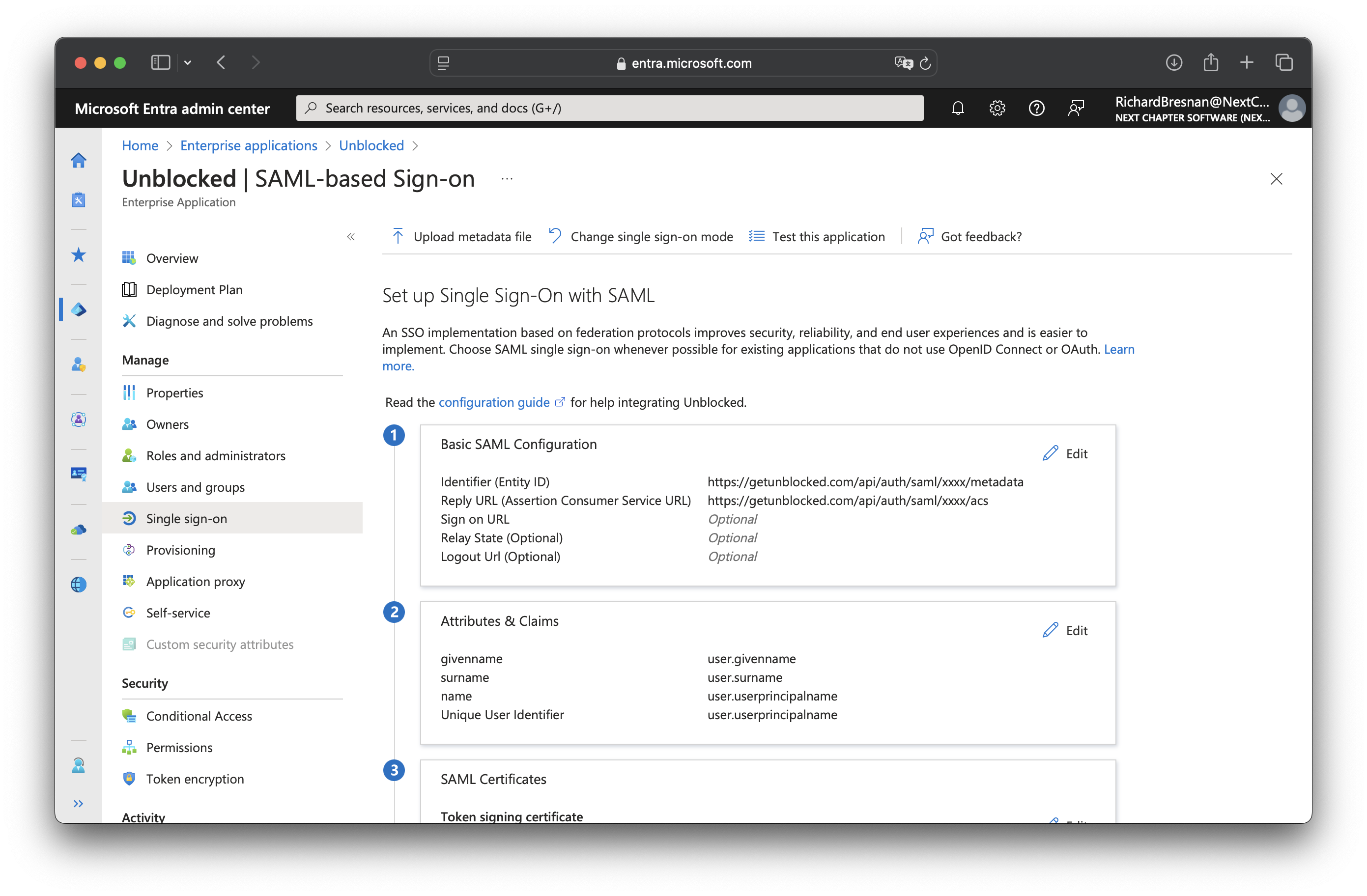Click the circled user icon in left rail
This screenshot has width=1367, height=896.
79,420
